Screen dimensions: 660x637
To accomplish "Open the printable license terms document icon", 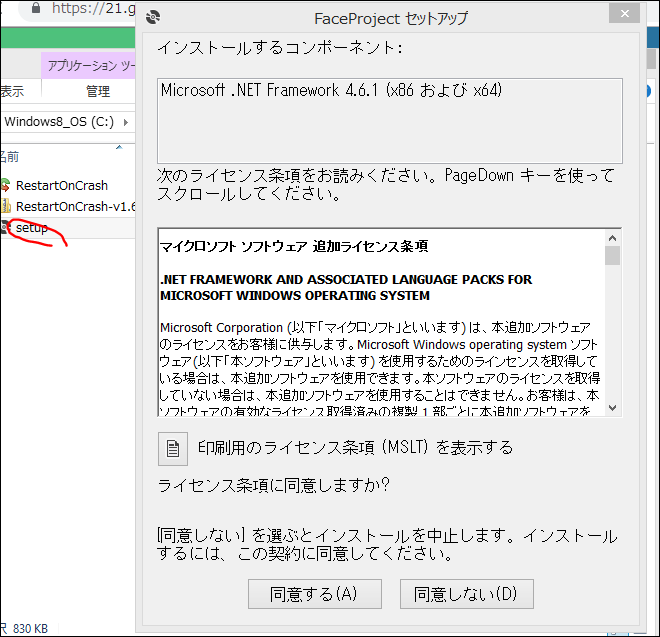I will point(173,448).
